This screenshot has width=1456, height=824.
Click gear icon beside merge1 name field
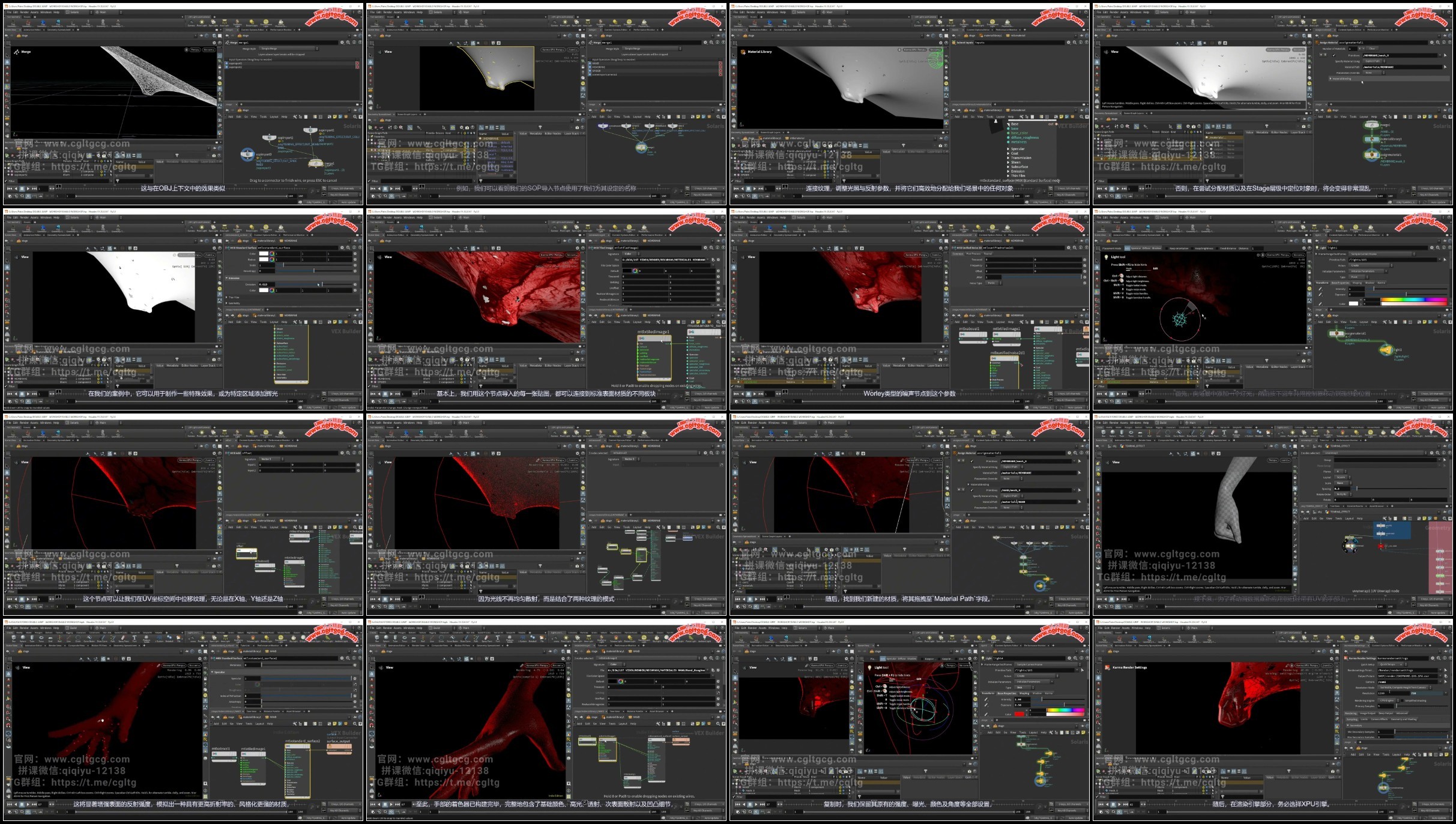click(342, 43)
